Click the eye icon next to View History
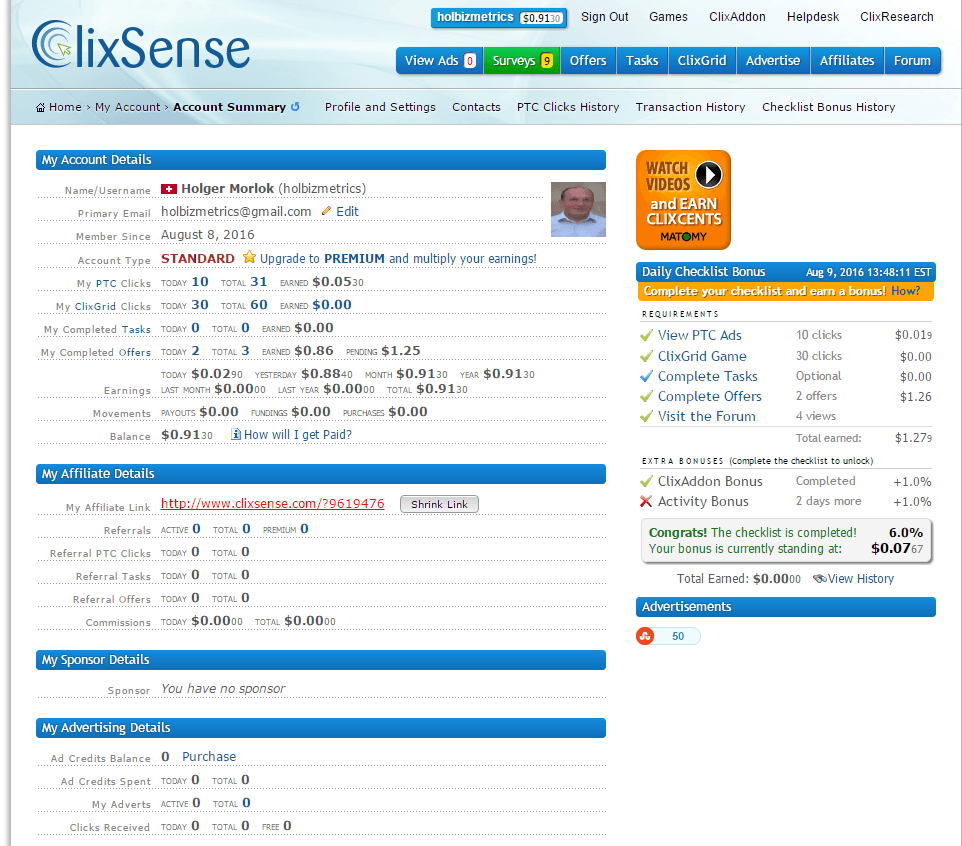Image resolution: width=962 pixels, height=846 pixels. [819, 579]
